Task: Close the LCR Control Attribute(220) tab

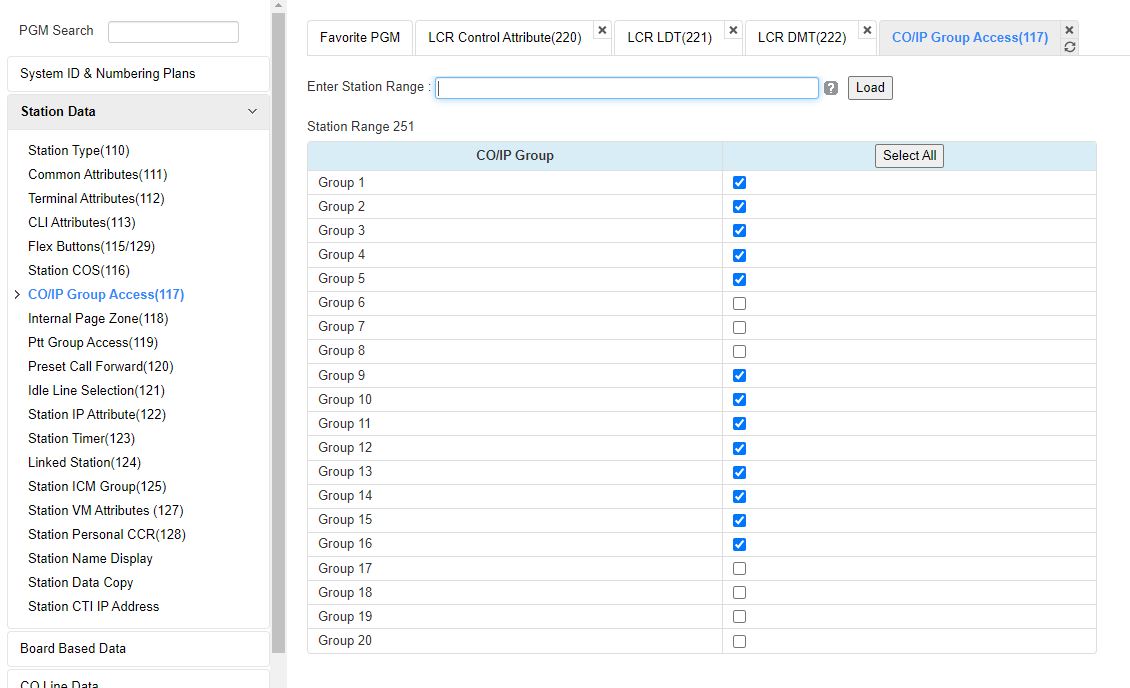Action: pyautogui.click(x=602, y=30)
